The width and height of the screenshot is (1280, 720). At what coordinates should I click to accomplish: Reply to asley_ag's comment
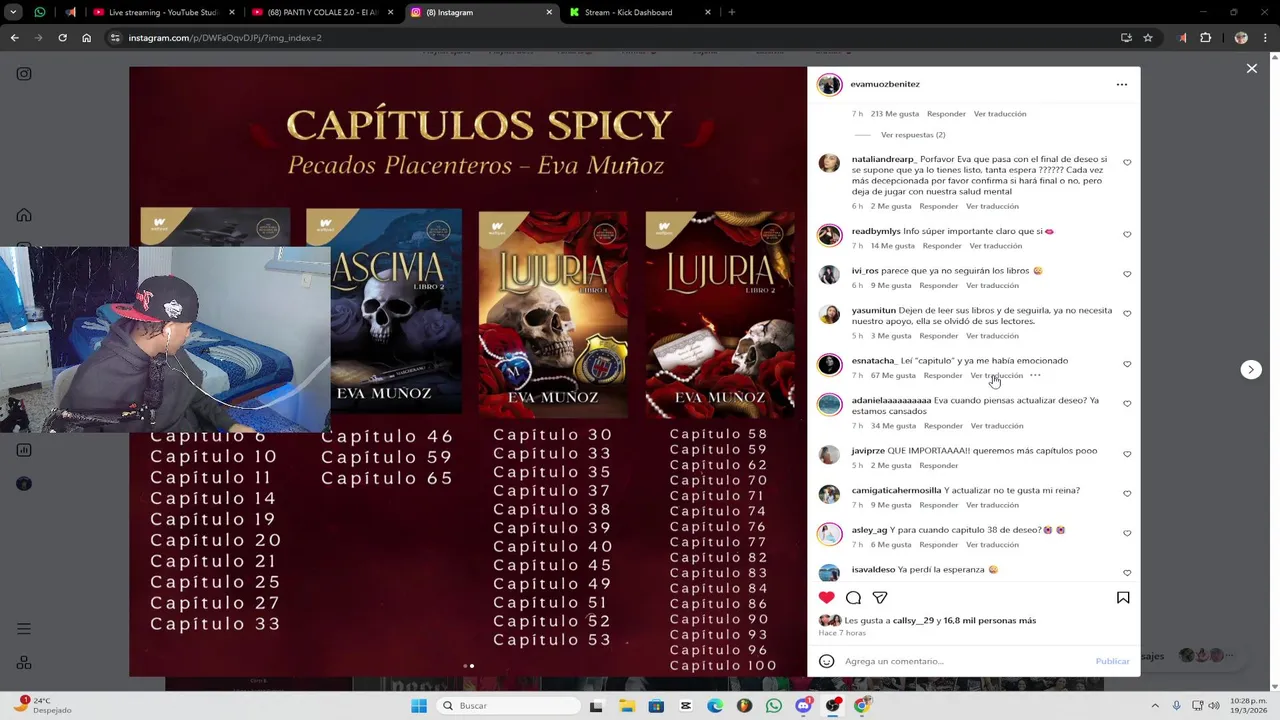[938, 545]
